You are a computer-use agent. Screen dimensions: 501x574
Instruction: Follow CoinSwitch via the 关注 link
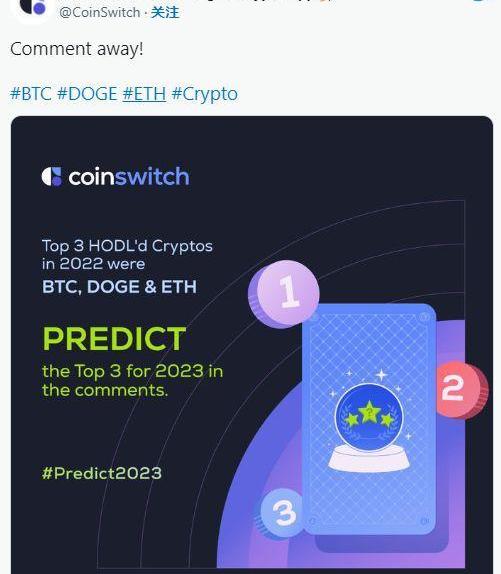[x=165, y=12]
